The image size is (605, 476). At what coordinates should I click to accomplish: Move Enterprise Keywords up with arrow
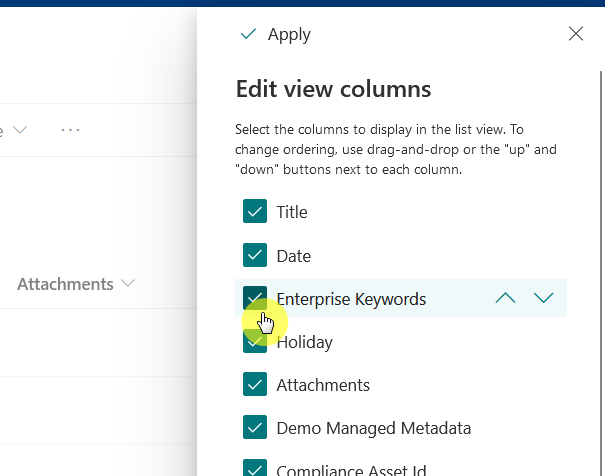[505, 298]
